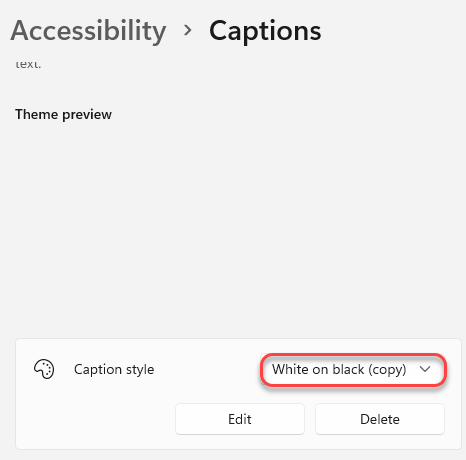Click the palette icon beside Caption style
Image resolution: width=466 pixels, height=460 pixels.
(x=44, y=369)
